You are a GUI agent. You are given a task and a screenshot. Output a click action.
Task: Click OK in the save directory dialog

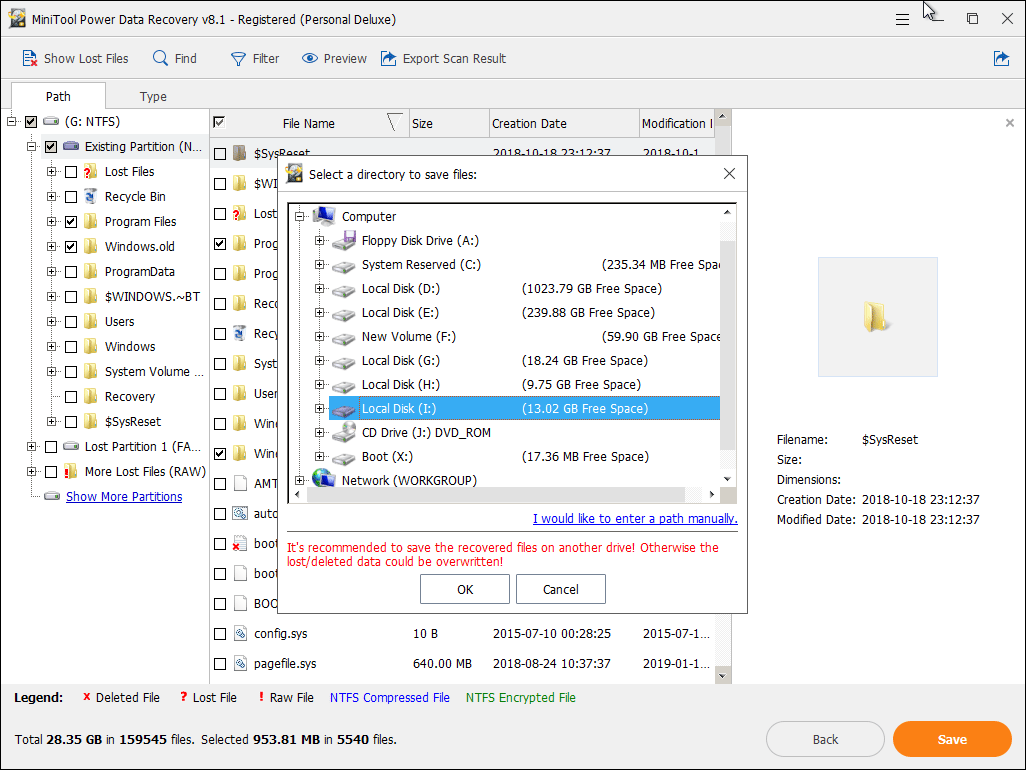465,589
